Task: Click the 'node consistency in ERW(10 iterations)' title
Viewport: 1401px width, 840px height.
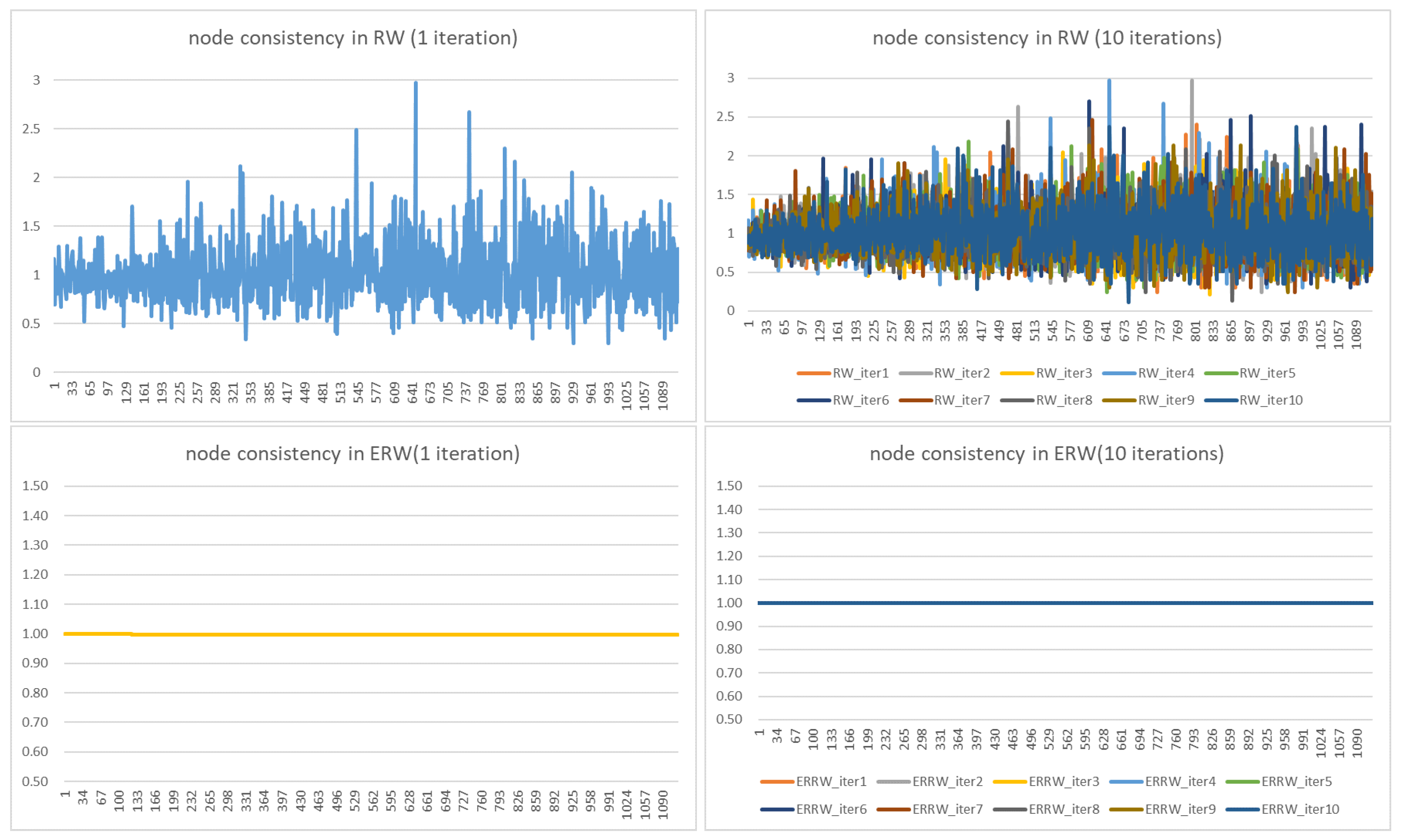Action: point(1047,454)
